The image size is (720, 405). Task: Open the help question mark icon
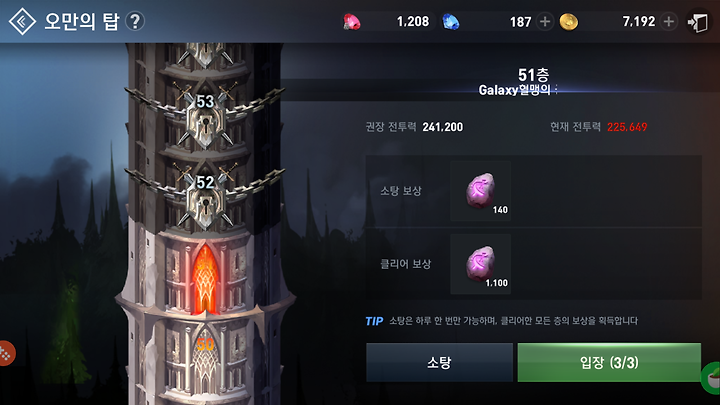pyautogui.click(x=135, y=21)
